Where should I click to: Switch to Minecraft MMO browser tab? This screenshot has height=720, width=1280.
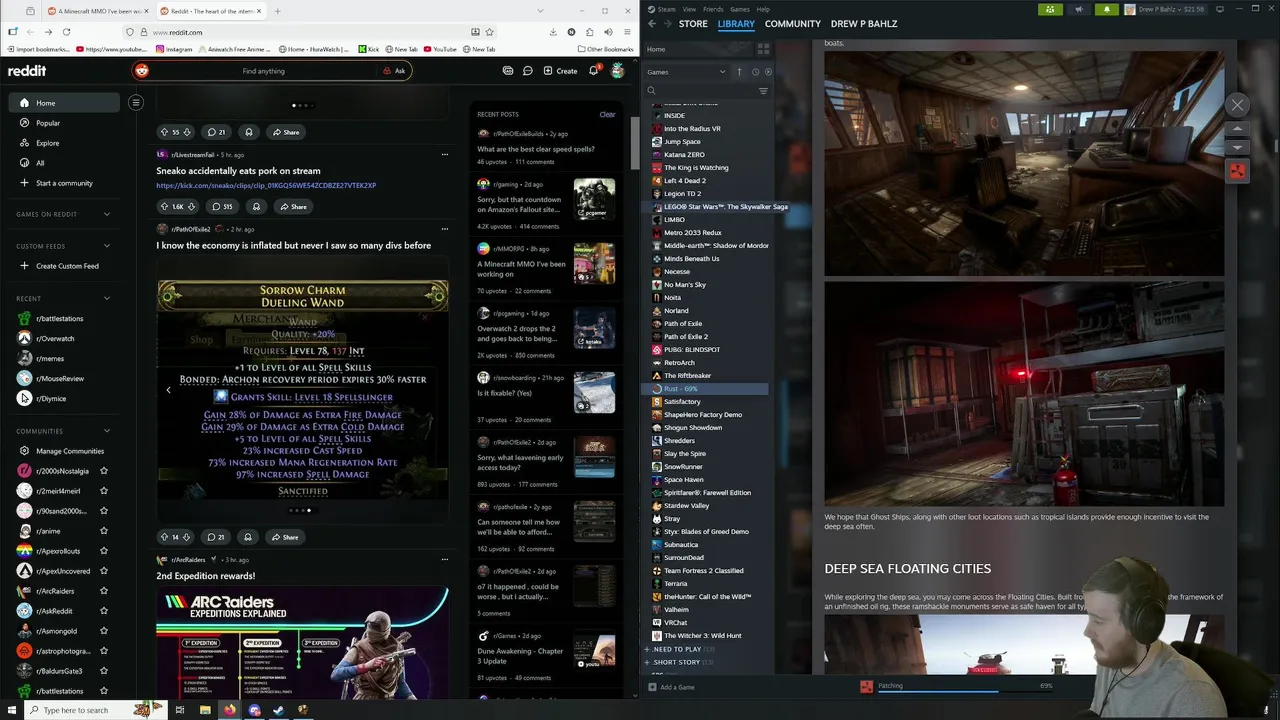tap(98, 11)
